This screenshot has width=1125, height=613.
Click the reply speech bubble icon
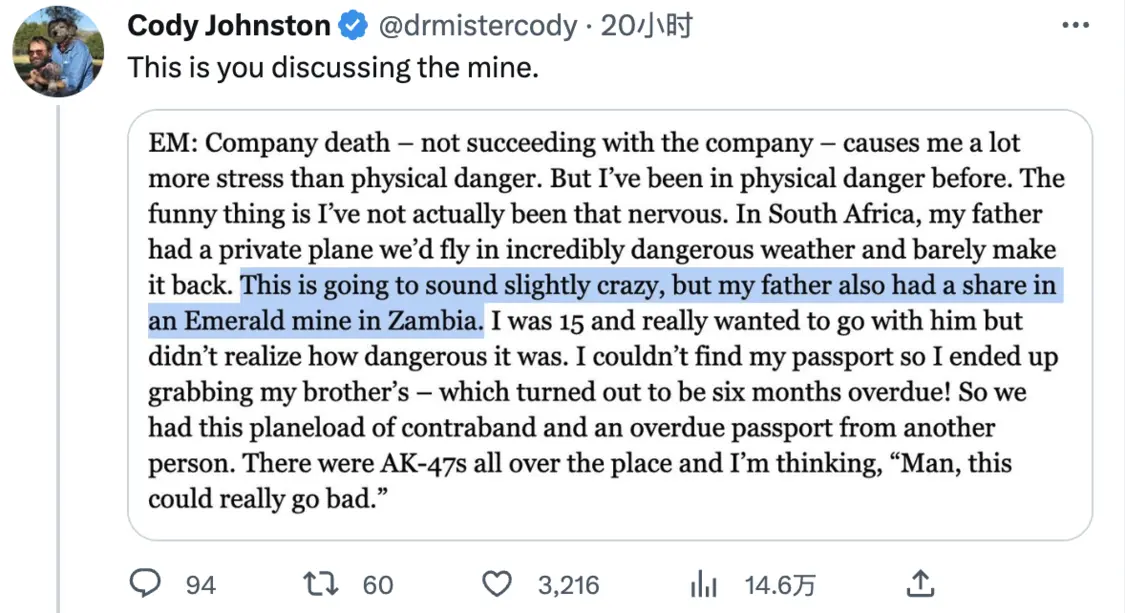click(147, 583)
